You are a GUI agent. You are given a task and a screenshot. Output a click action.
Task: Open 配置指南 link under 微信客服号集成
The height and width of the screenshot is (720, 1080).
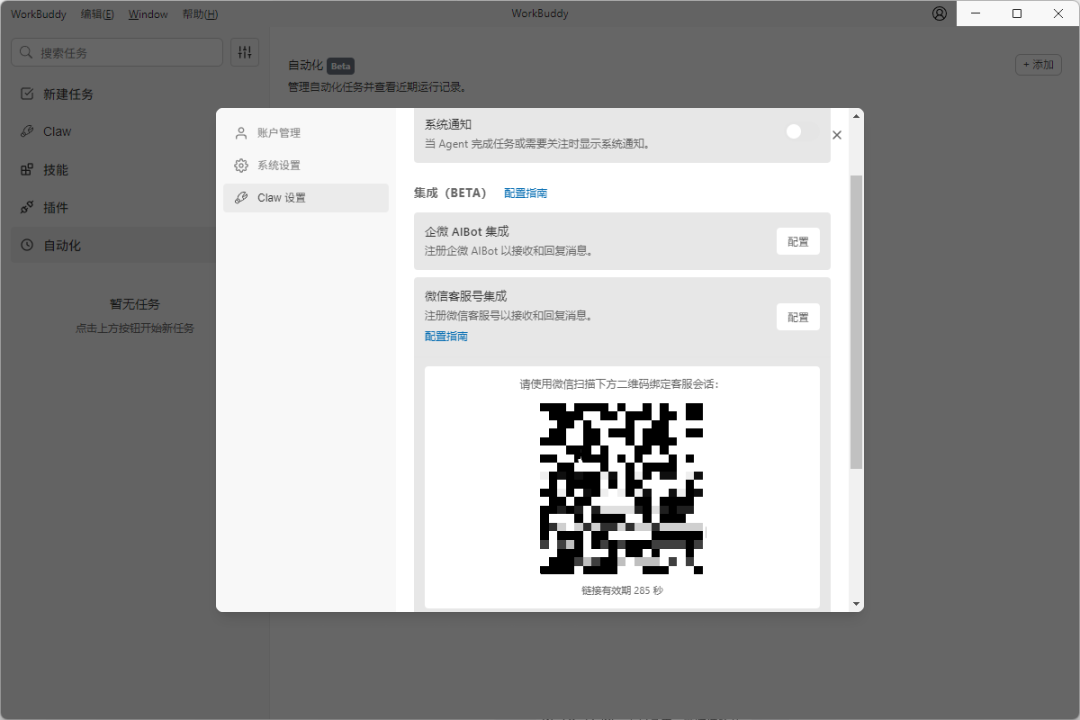tap(446, 336)
